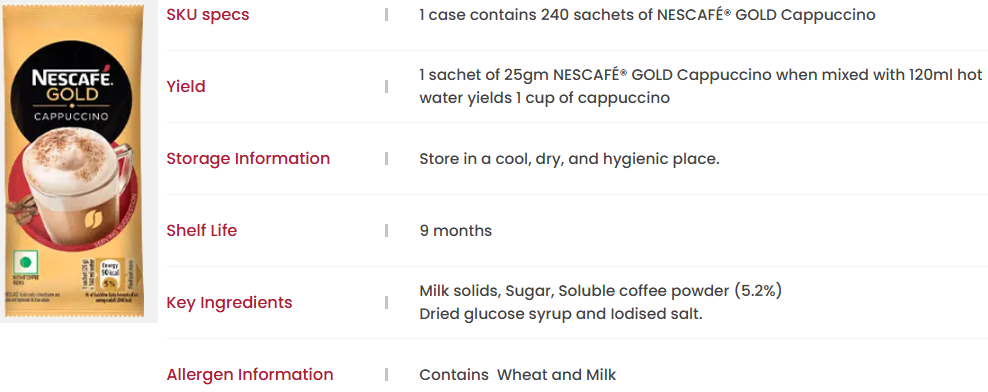Click the energy 90 kcal badge on sachet
This screenshot has height=392, width=988.
click(109, 274)
